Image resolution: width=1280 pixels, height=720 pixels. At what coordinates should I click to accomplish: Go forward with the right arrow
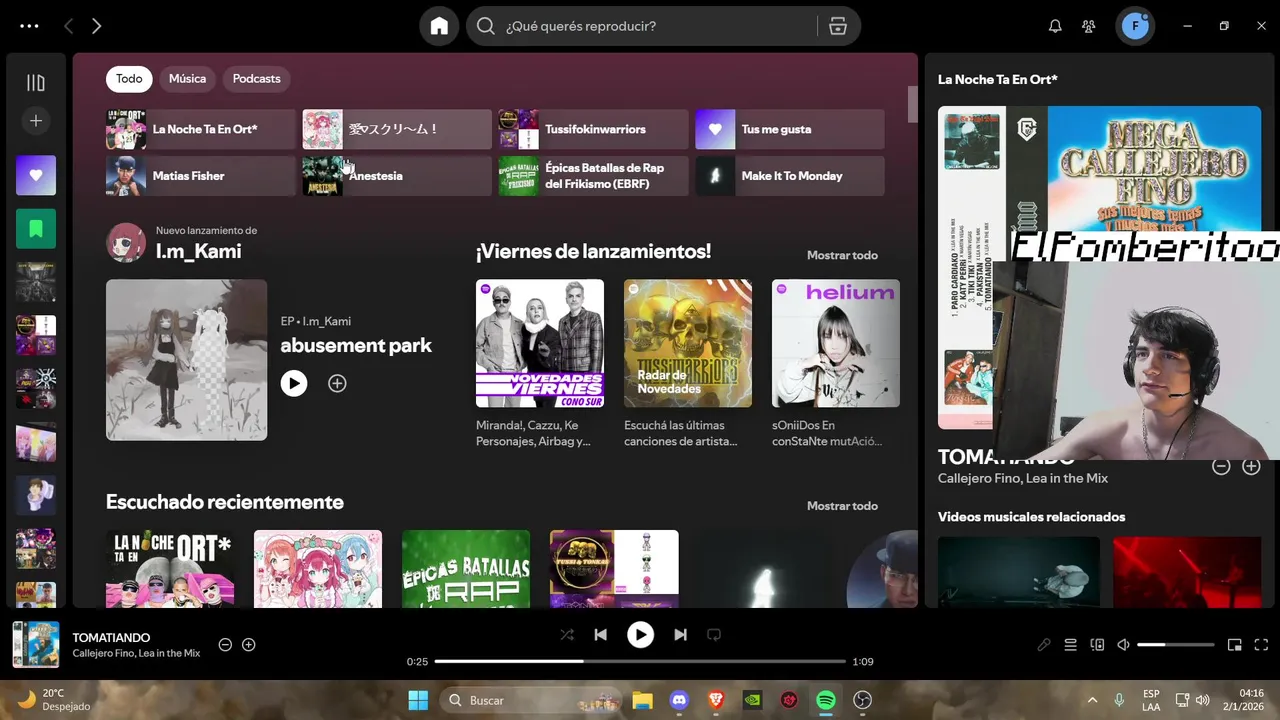pos(96,26)
